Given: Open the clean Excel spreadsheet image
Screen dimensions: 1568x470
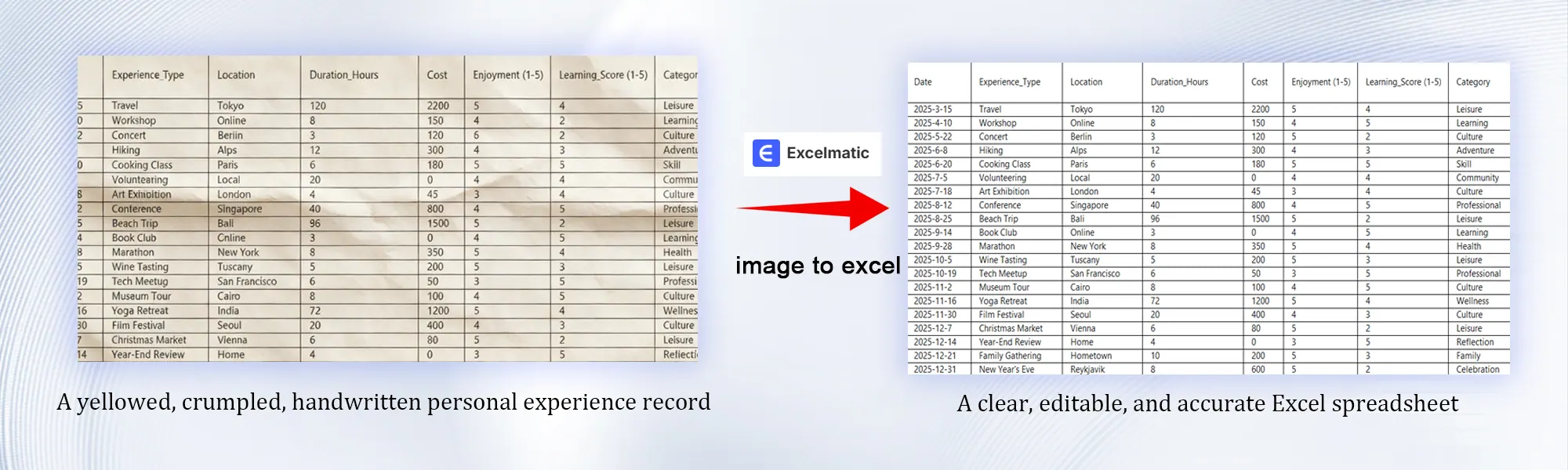Looking at the screenshot, I should click(1208, 219).
